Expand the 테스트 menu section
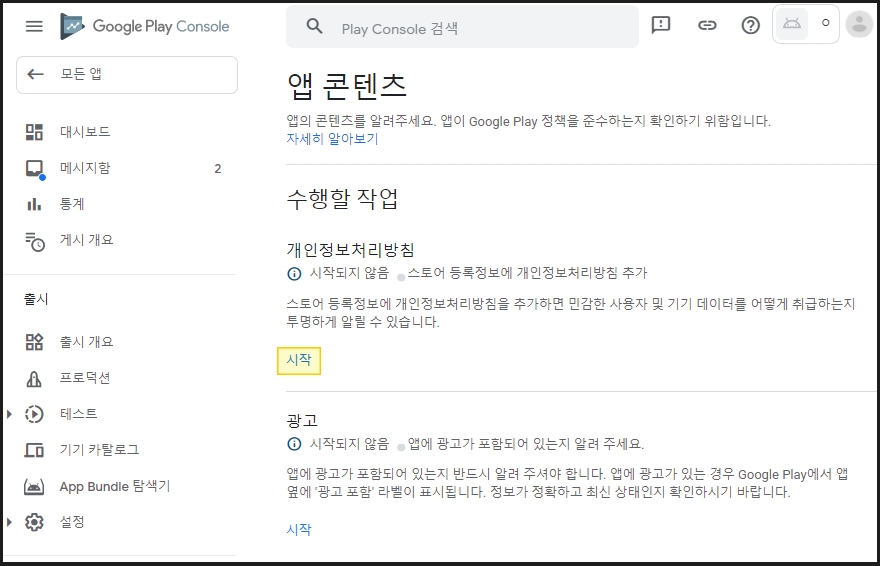Viewport: 880px width, 566px height. 10,414
